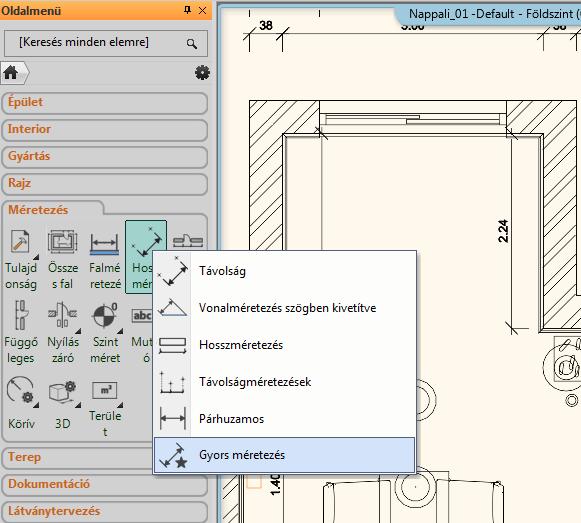Choose the Függőleges vertical dimension tool
Image resolution: width=581 pixels, height=523 pixels.
tap(21, 315)
